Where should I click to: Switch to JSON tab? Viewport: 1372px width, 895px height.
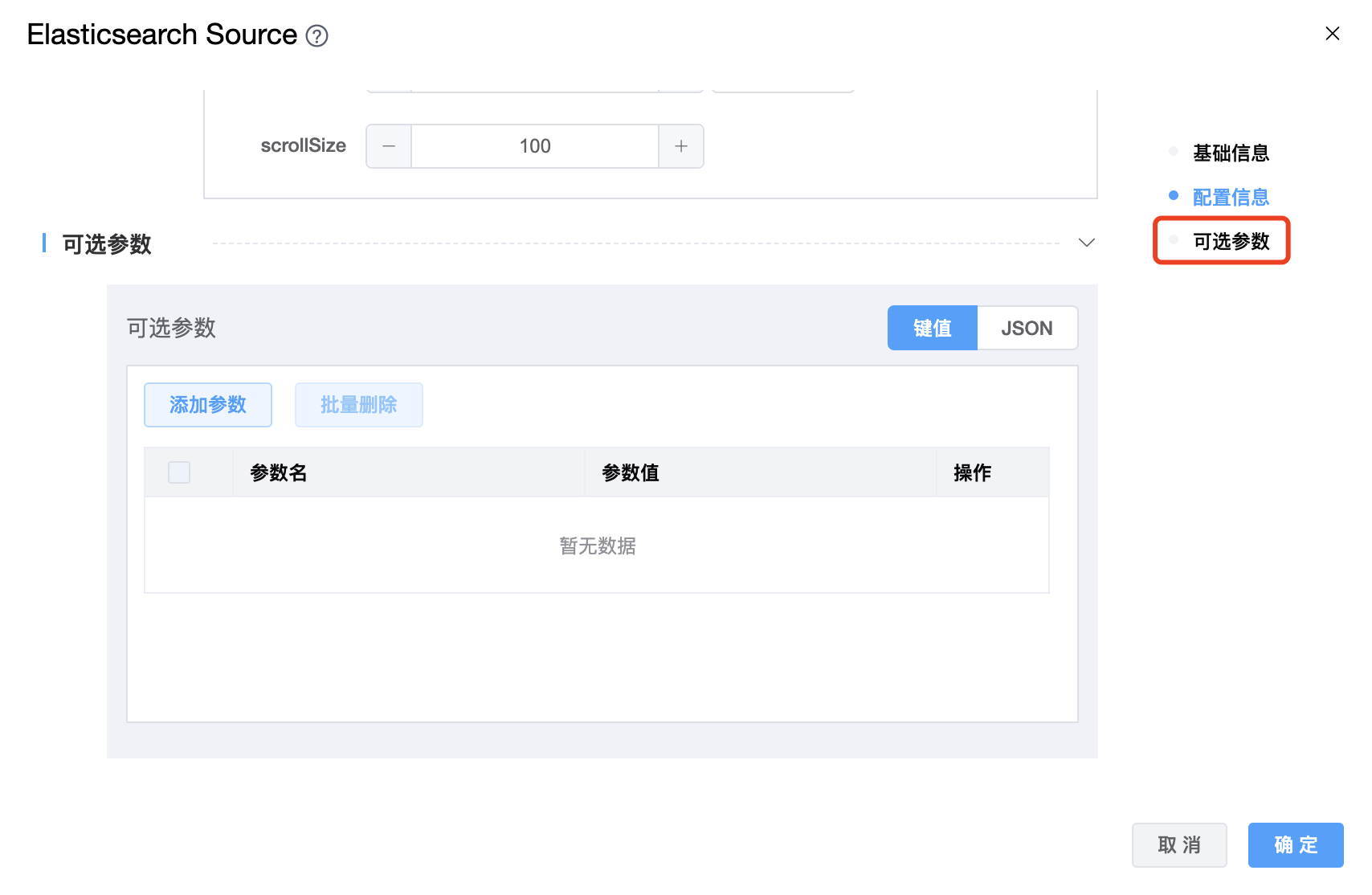(x=1027, y=328)
